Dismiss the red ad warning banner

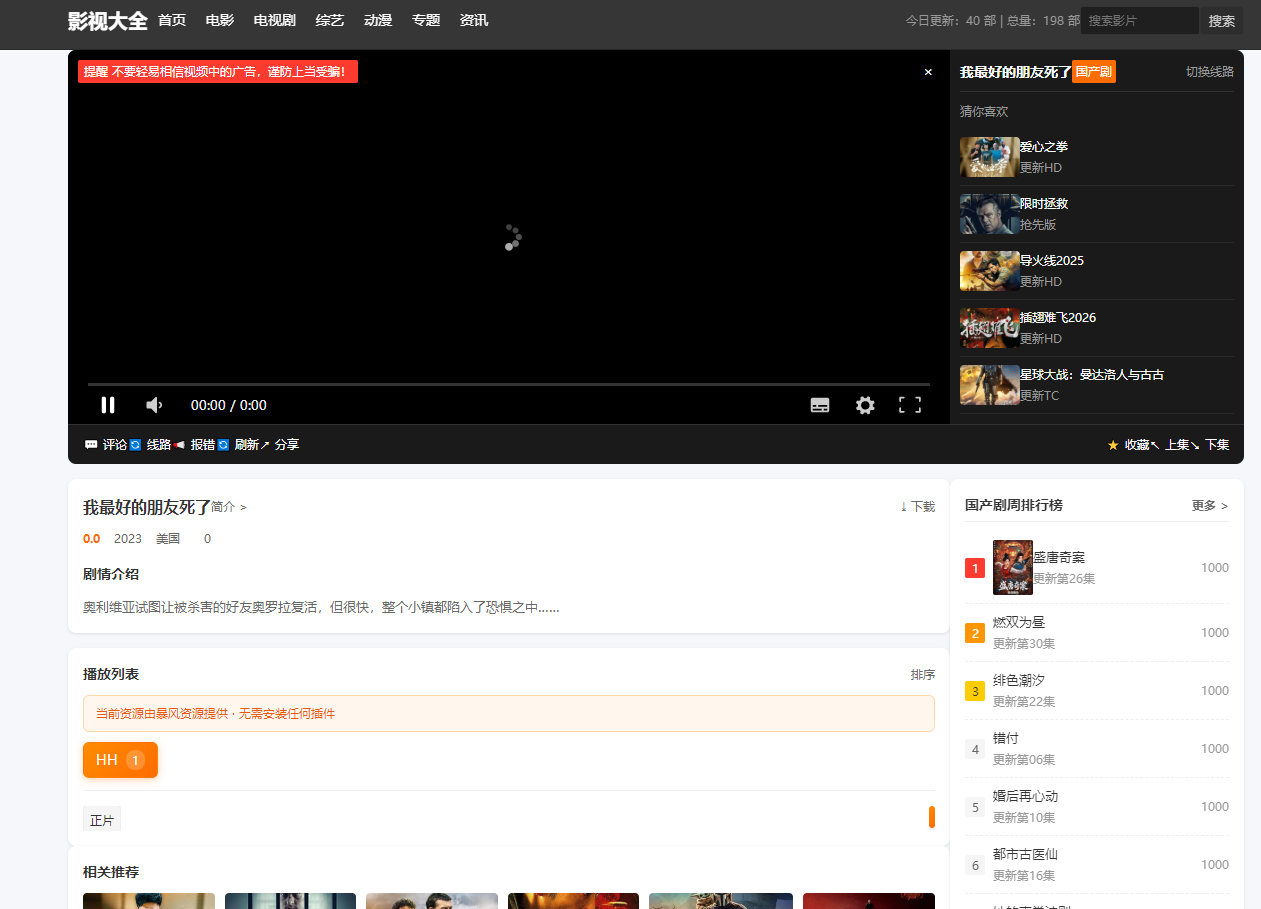(928, 72)
